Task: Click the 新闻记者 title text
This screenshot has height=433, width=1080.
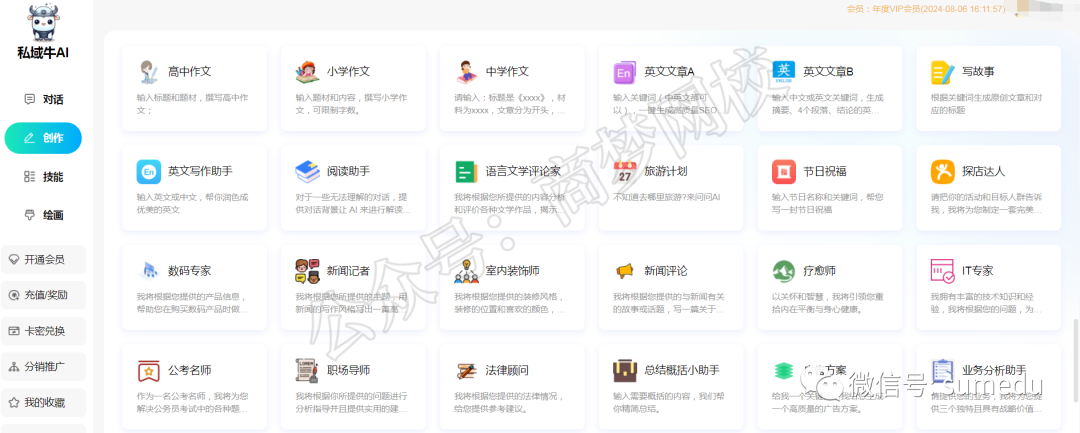Action: click(349, 271)
